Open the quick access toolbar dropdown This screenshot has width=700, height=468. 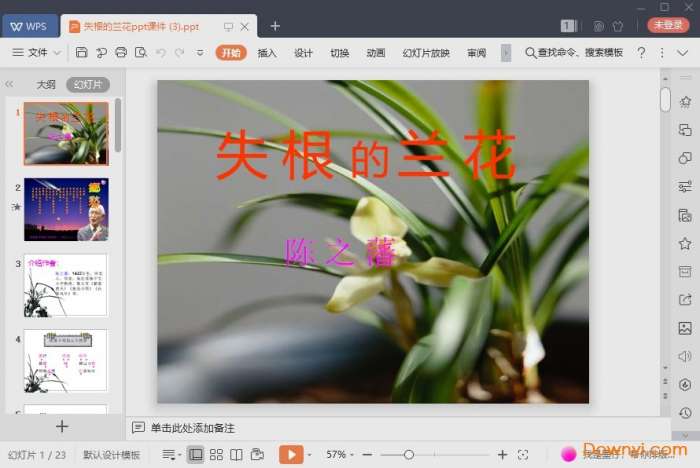[200, 53]
